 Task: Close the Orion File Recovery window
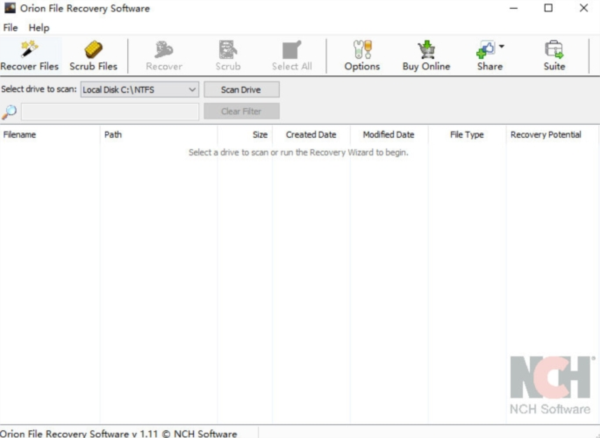click(584, 8)
